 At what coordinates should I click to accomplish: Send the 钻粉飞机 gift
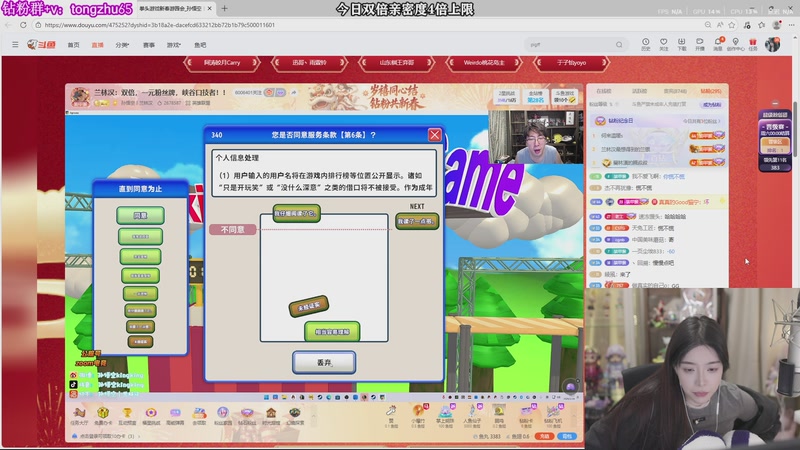pyautogui.click(x=553, y=415)
